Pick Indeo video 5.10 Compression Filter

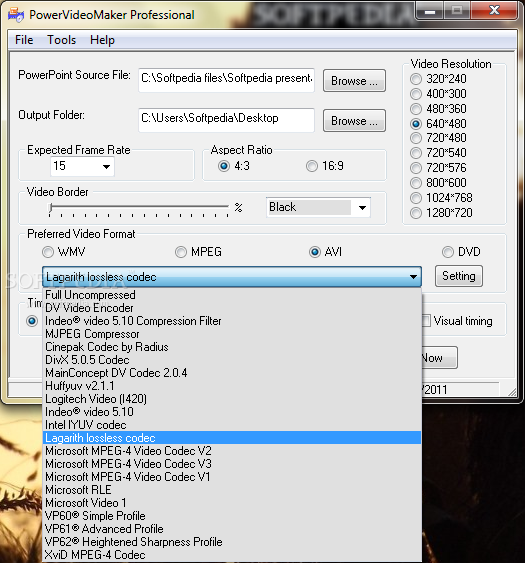[x=232, y=321]
